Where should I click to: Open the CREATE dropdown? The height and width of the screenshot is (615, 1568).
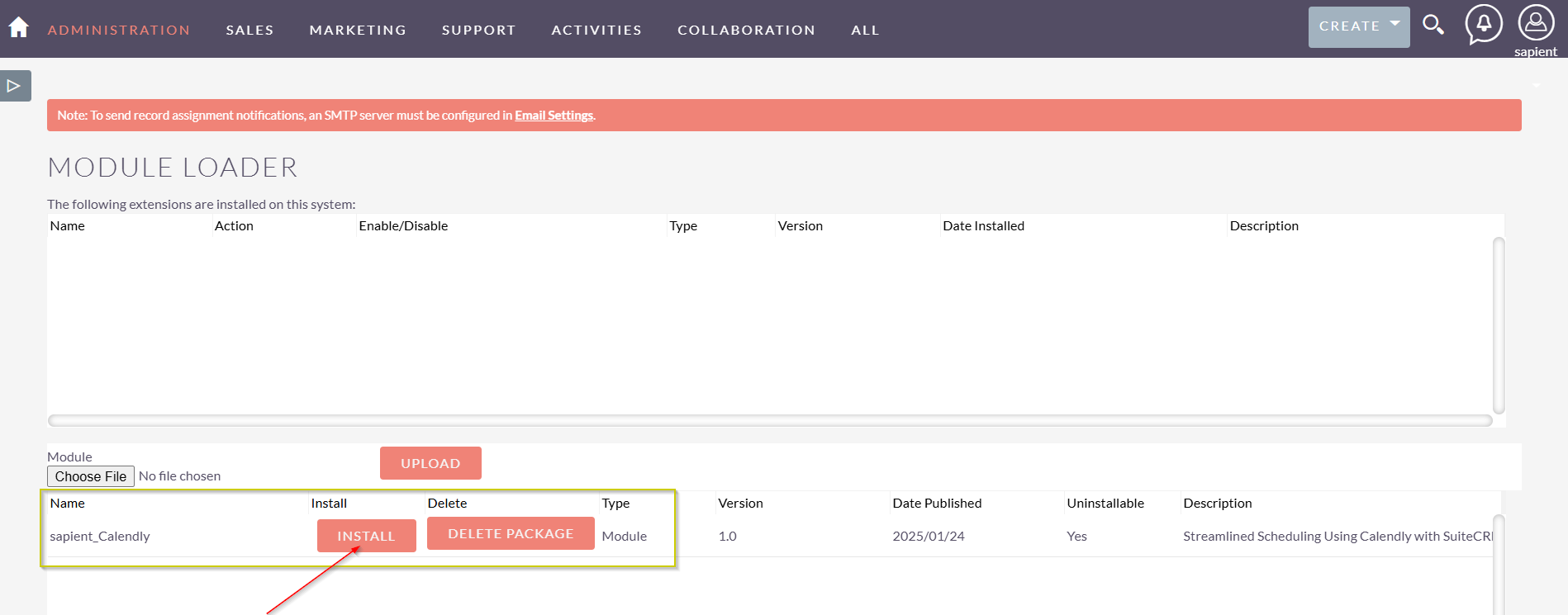(x=1359, y=26)
